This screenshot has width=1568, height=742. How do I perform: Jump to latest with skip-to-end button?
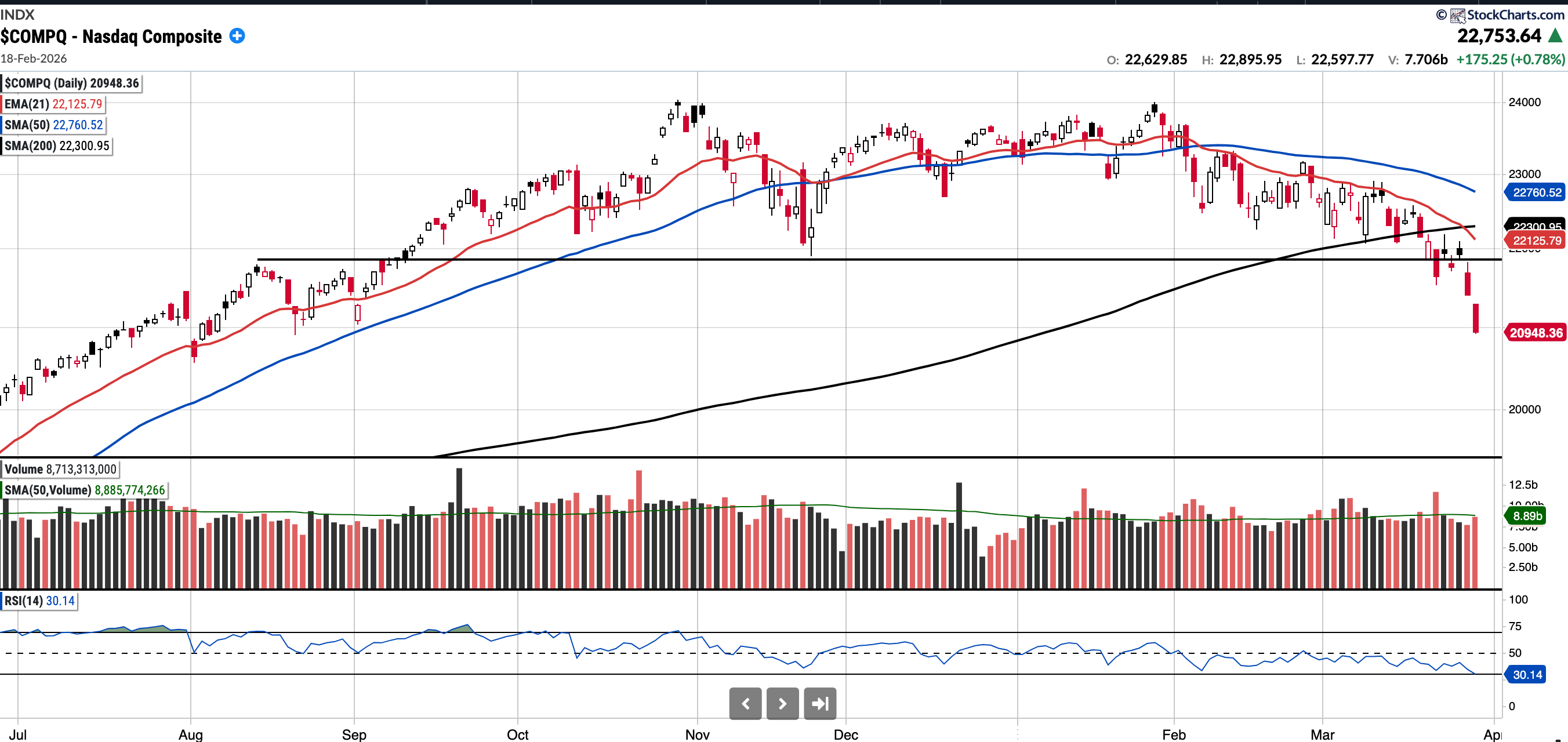click(x=819, y=704)
